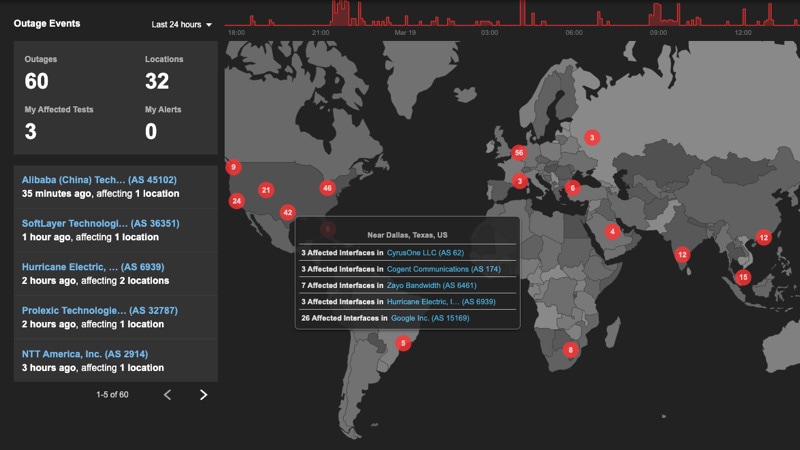The image size is (800, 450).
Task: Select map cluster marker 46 on US East Coast
Action: click(327, 188)
